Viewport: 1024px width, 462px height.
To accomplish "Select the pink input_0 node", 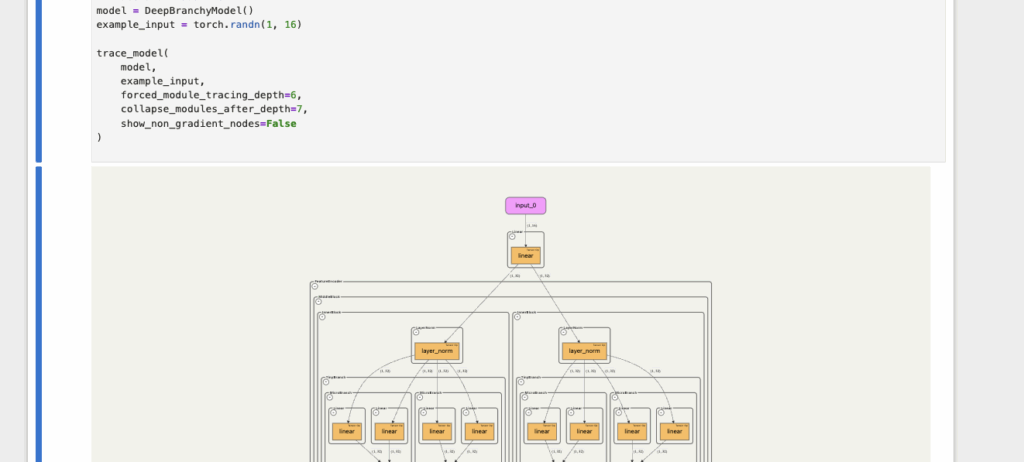I will [525, 206].
